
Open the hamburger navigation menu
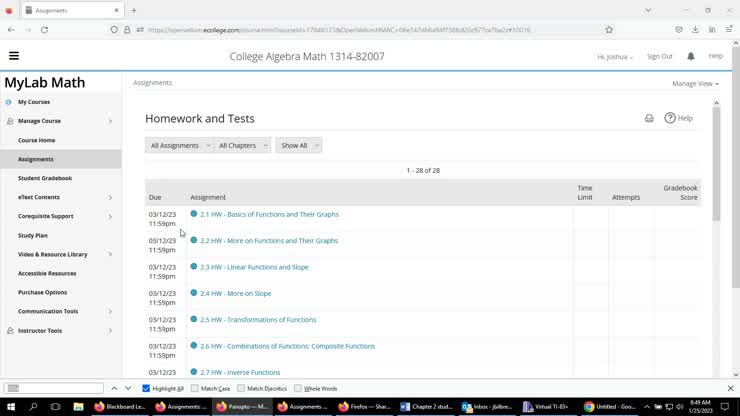[x=14, y=56]
